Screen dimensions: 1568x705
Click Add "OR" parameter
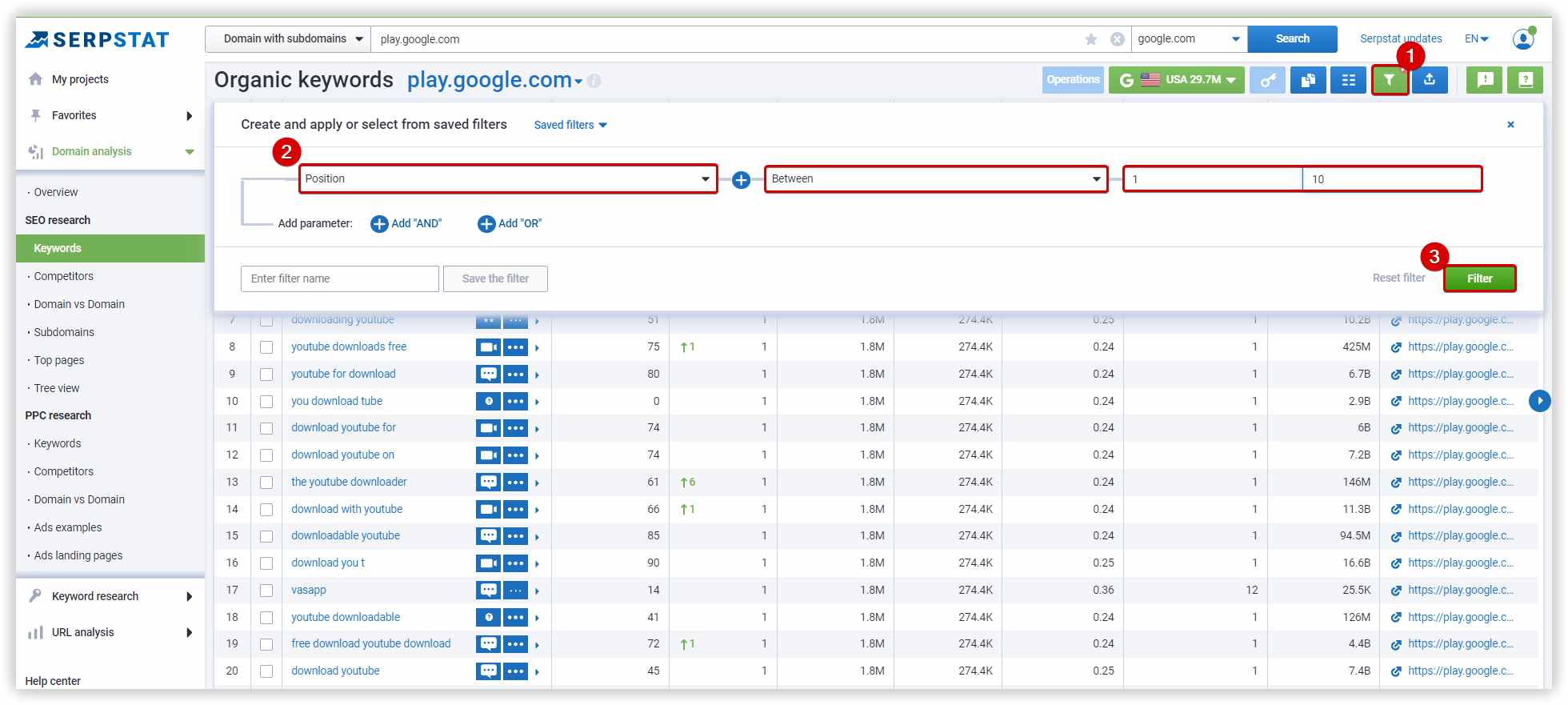point(510,224)
